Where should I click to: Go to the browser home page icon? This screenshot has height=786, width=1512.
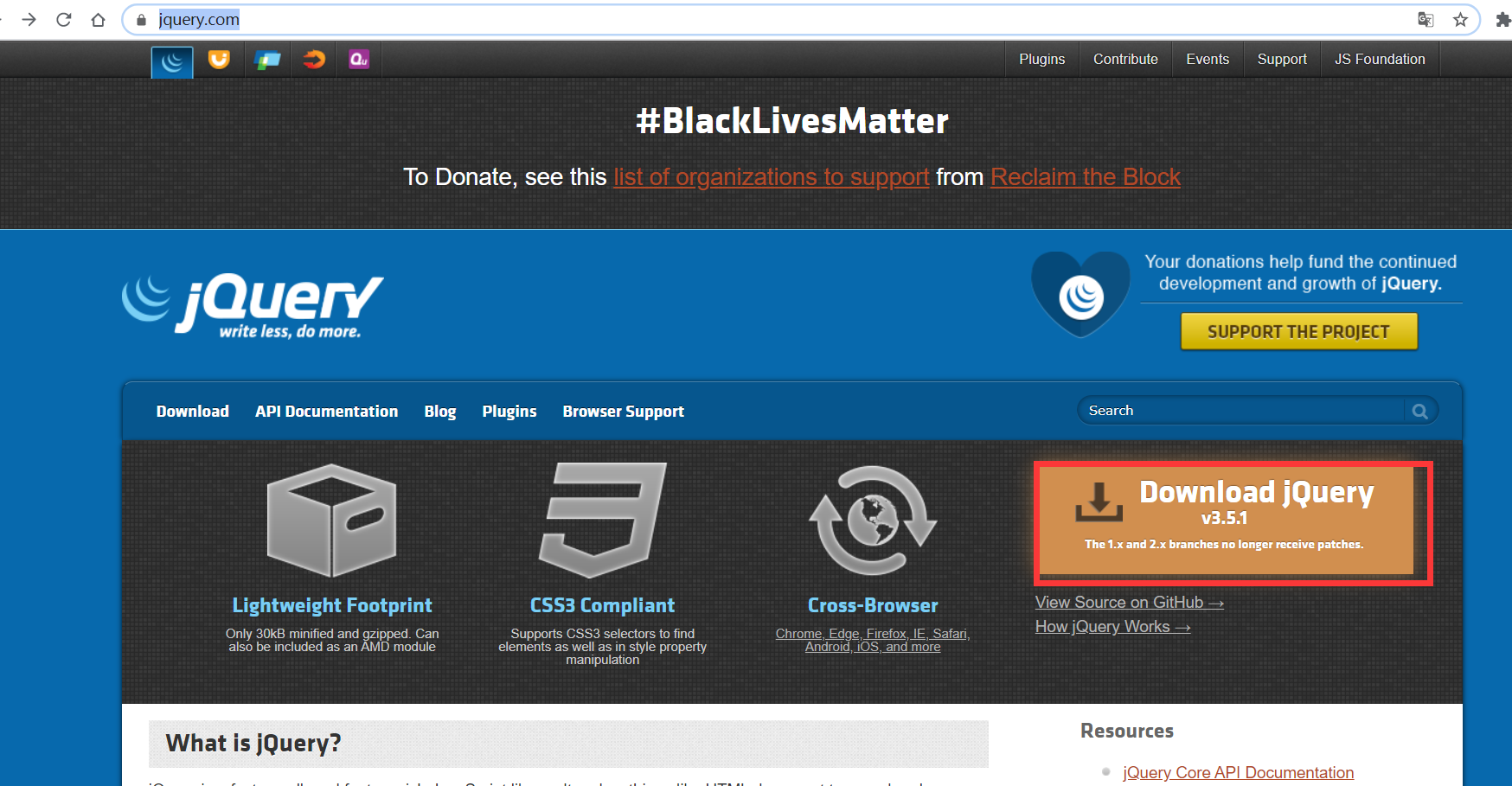coord(98,19)
